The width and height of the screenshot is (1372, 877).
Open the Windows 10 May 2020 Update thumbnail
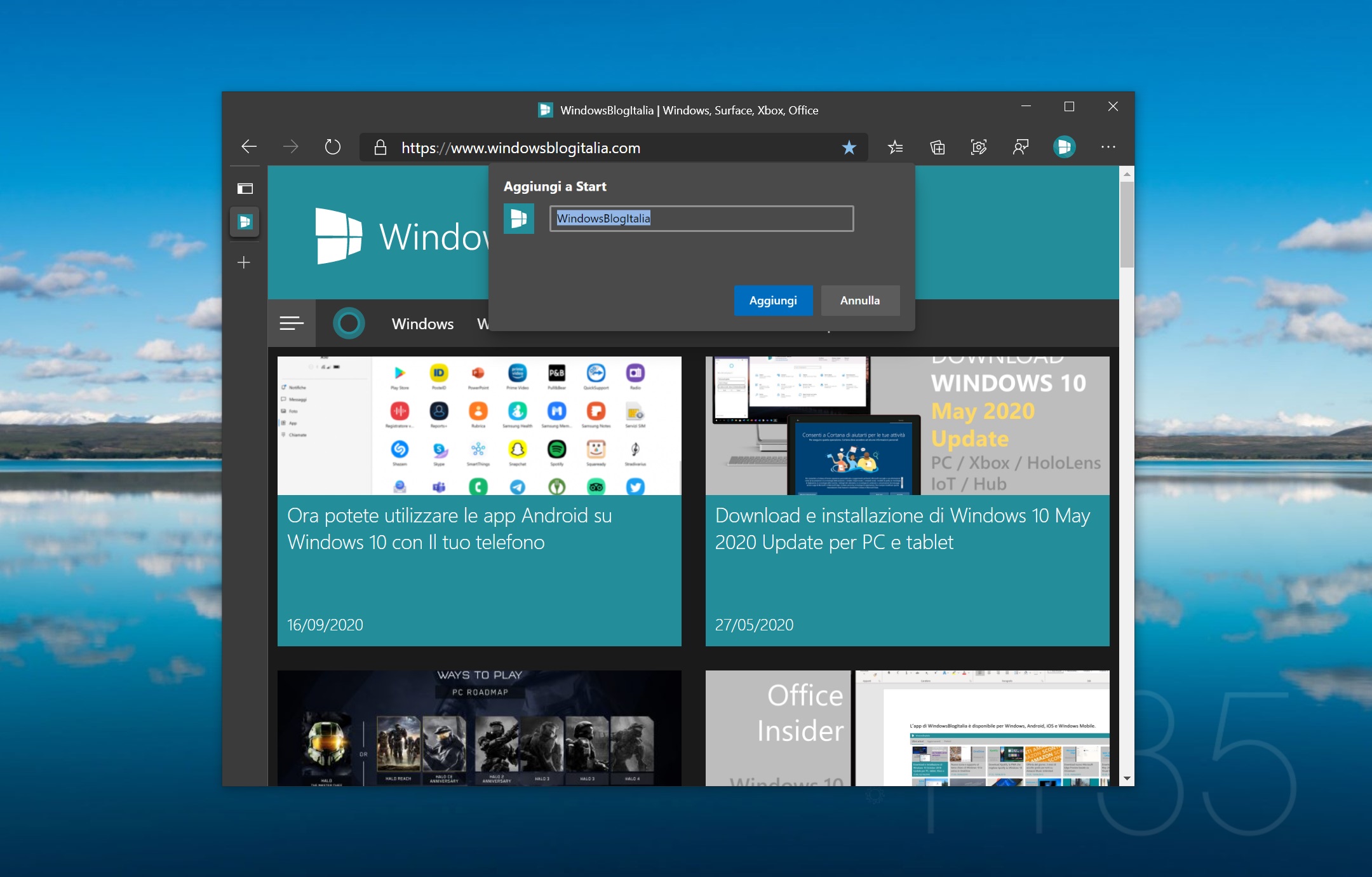pyautogui.click(x=907, y=426)
